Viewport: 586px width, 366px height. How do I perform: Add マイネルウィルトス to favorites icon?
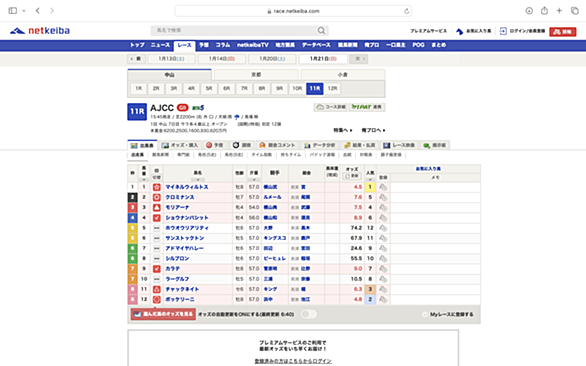point(383,187)
